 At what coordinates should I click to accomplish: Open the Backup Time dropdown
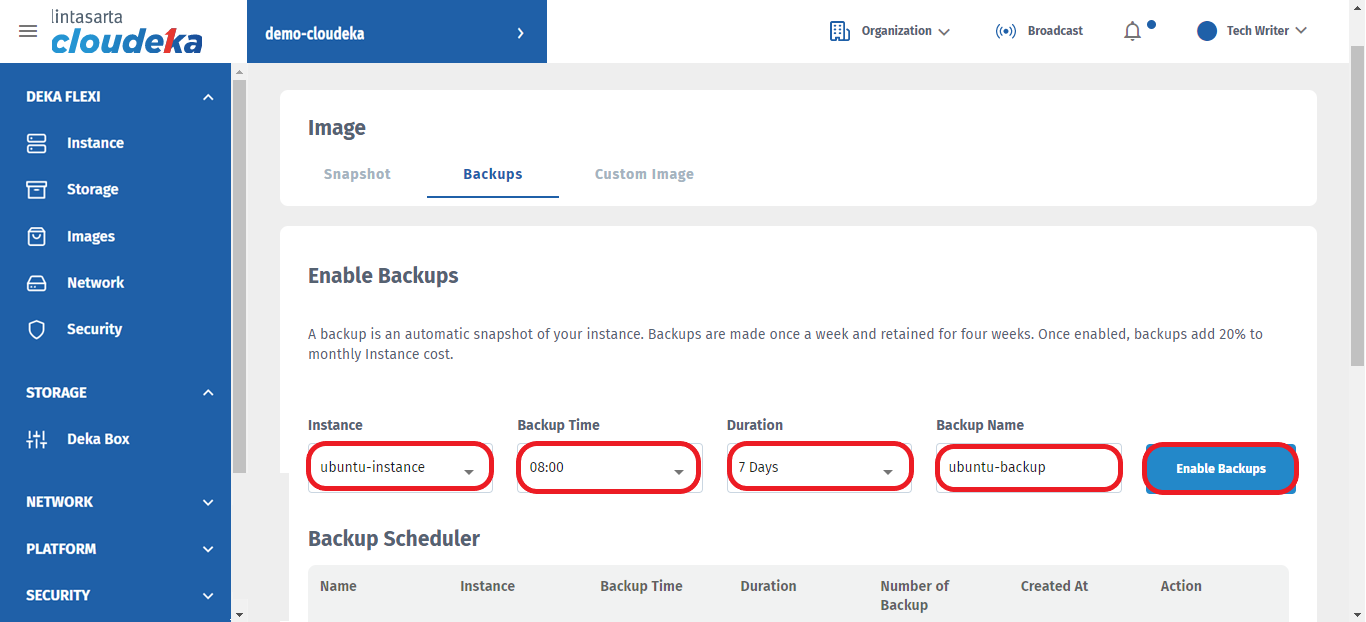[608, 468]
